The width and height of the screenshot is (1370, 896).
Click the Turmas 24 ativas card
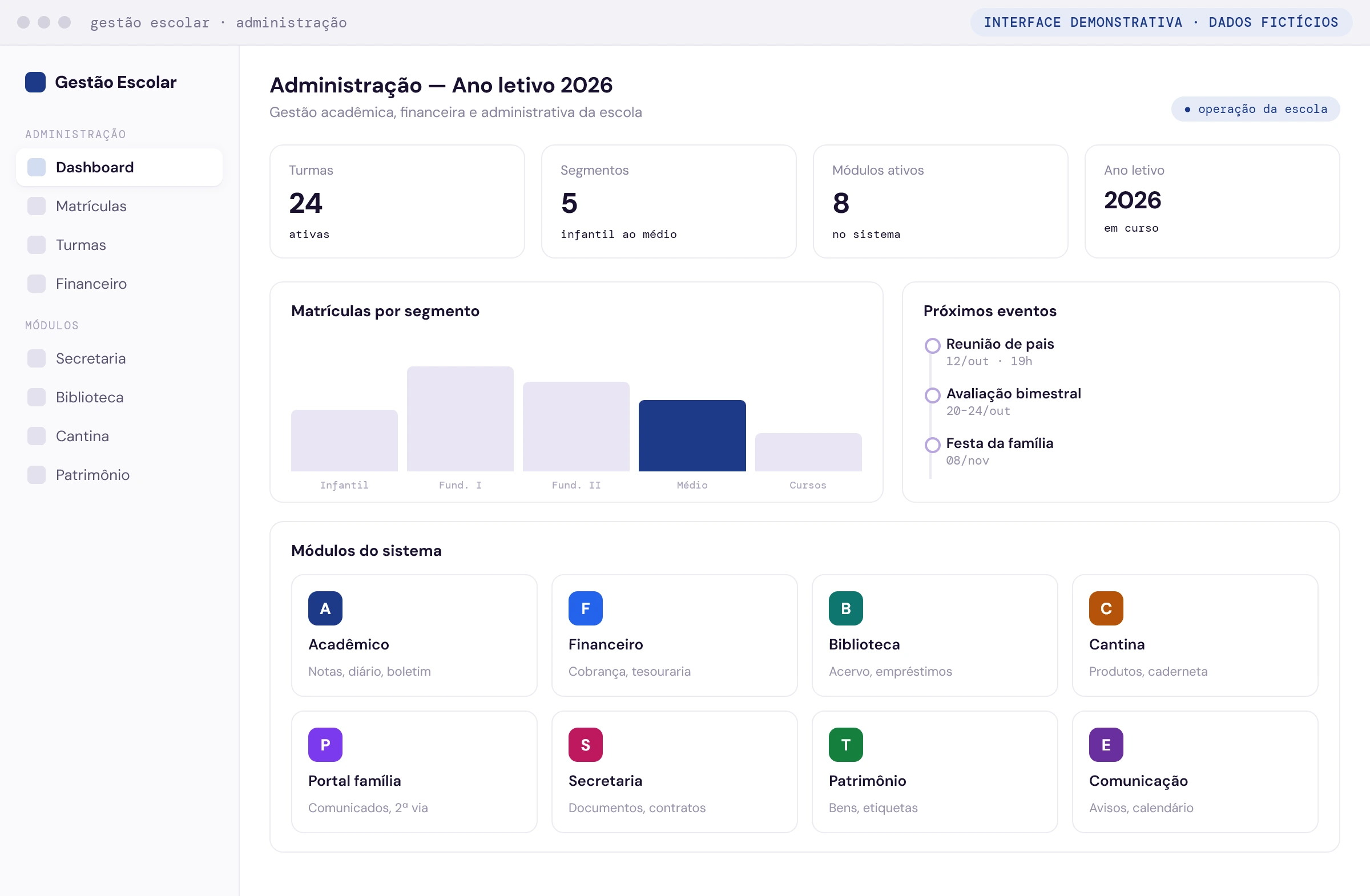(x=397, y=201)
